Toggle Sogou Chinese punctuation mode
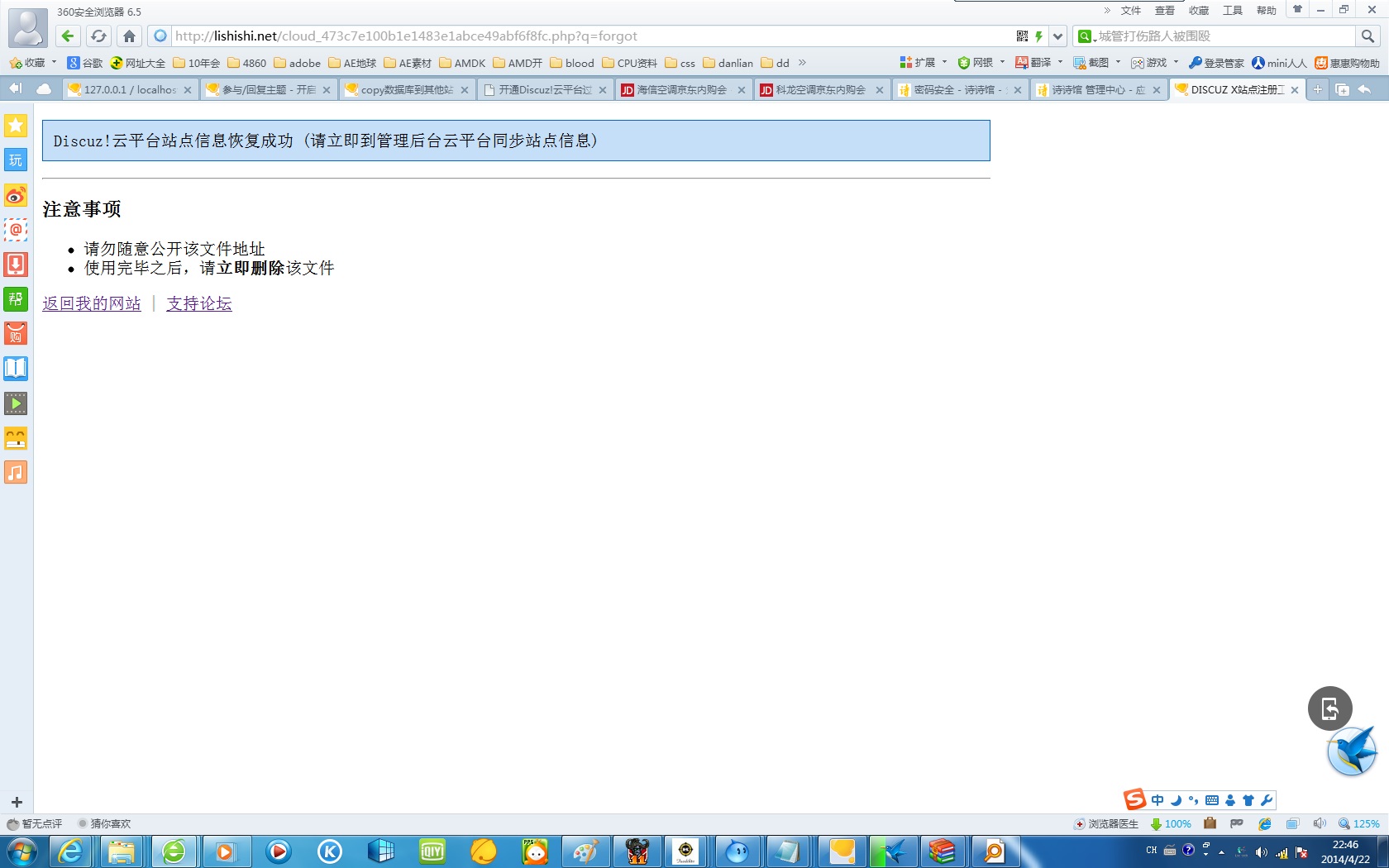The image size is (1389, 868). 1193,800
